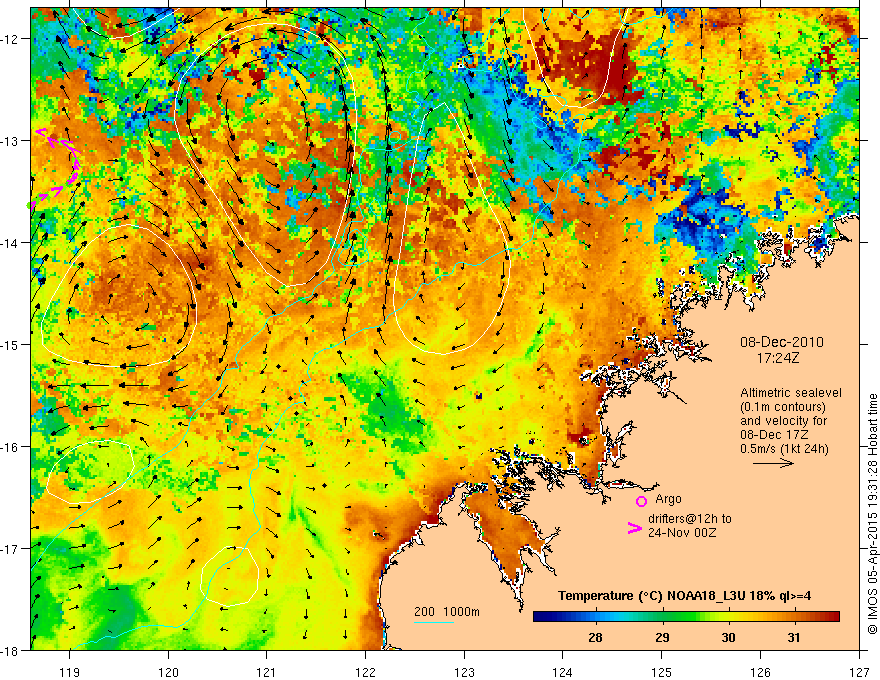Click color bar value 28
This screenshot has width=880, height=680.
click(595, 638)
